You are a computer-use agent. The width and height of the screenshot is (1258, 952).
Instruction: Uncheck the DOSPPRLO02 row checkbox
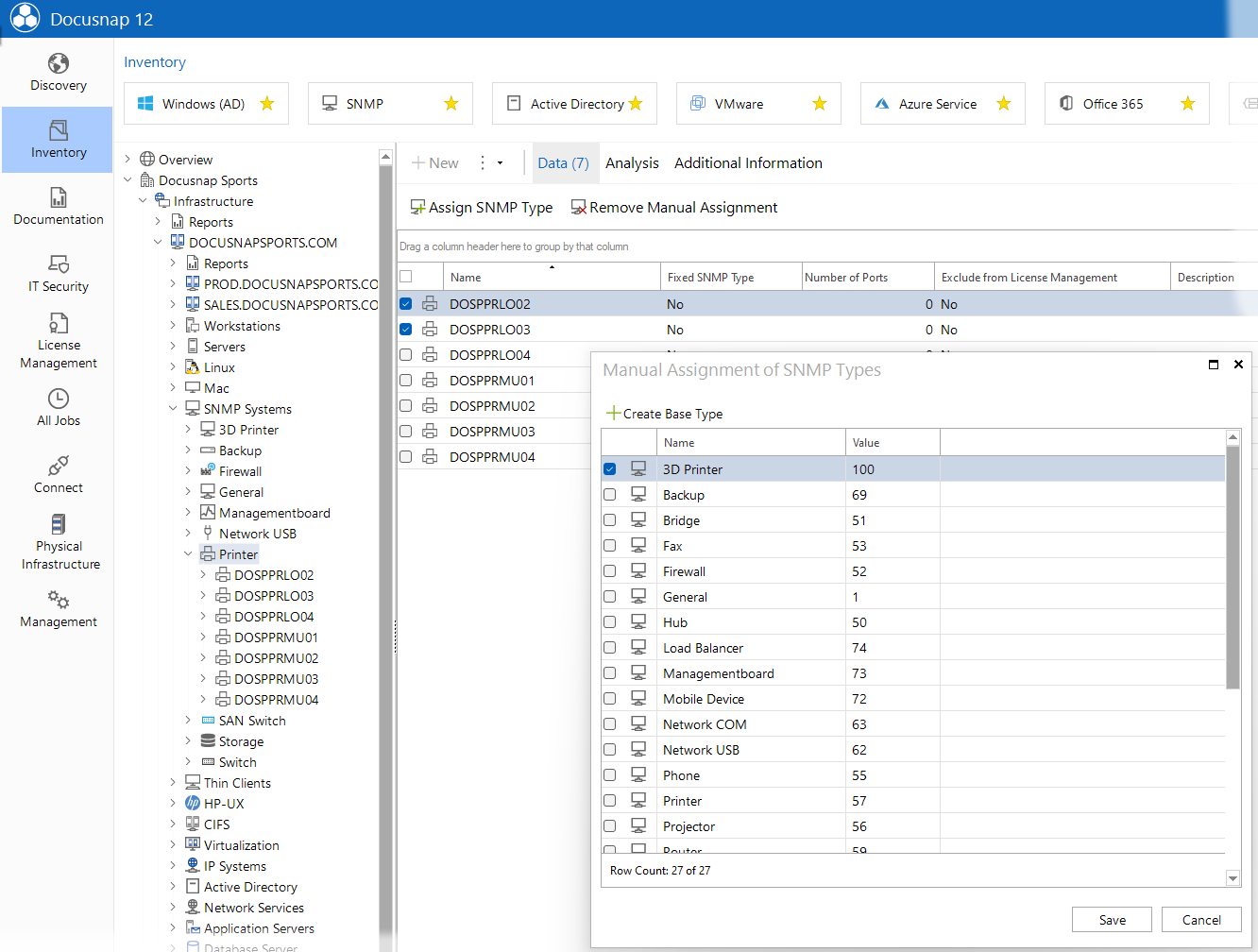point(405,304)
